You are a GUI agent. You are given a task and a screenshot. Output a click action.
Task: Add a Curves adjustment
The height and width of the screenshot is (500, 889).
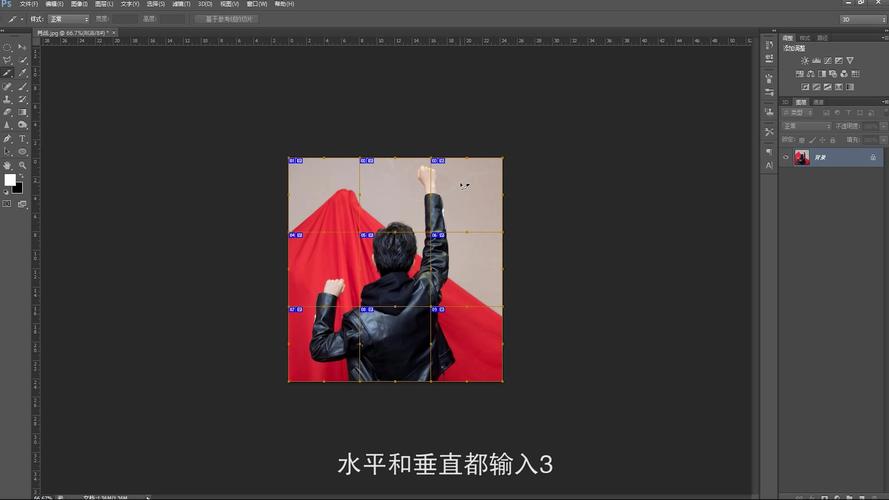tap(827, 61)
